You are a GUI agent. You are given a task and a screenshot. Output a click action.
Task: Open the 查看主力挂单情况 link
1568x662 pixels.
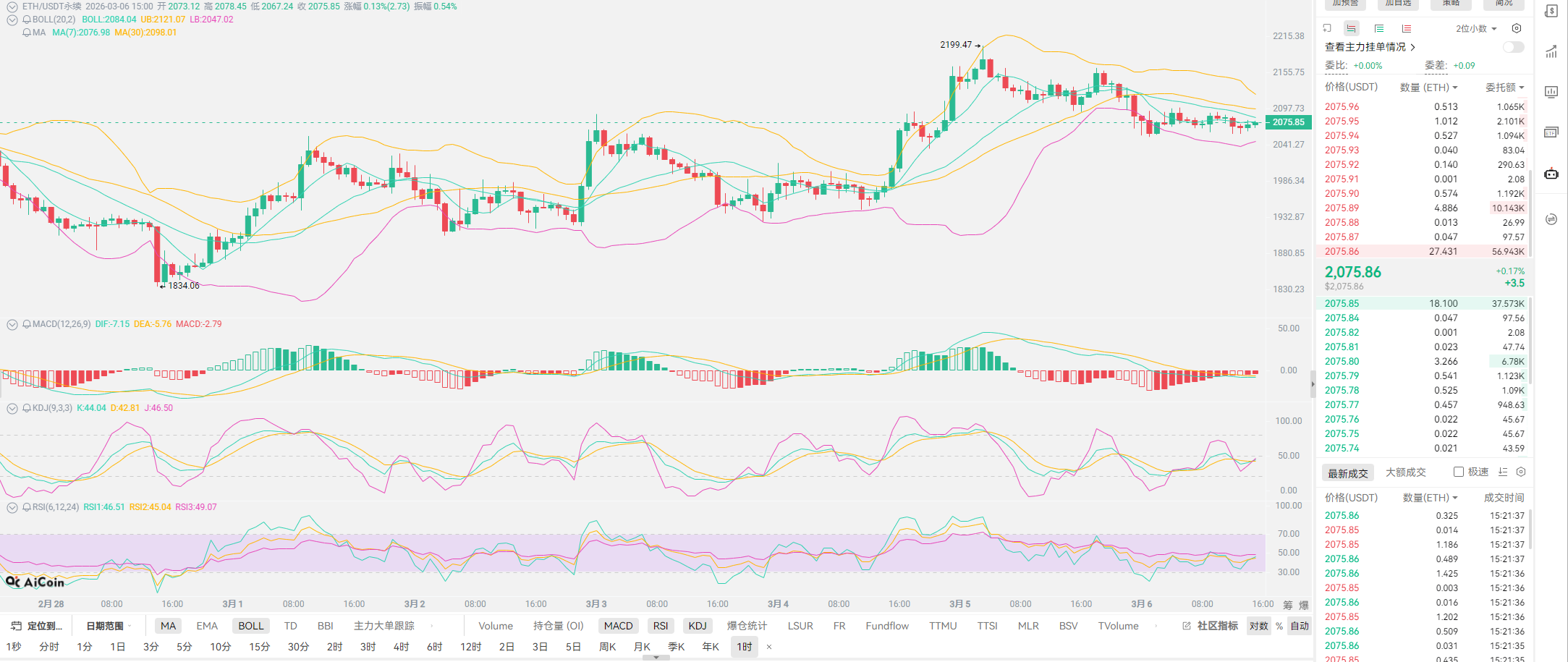[1369, 47]
